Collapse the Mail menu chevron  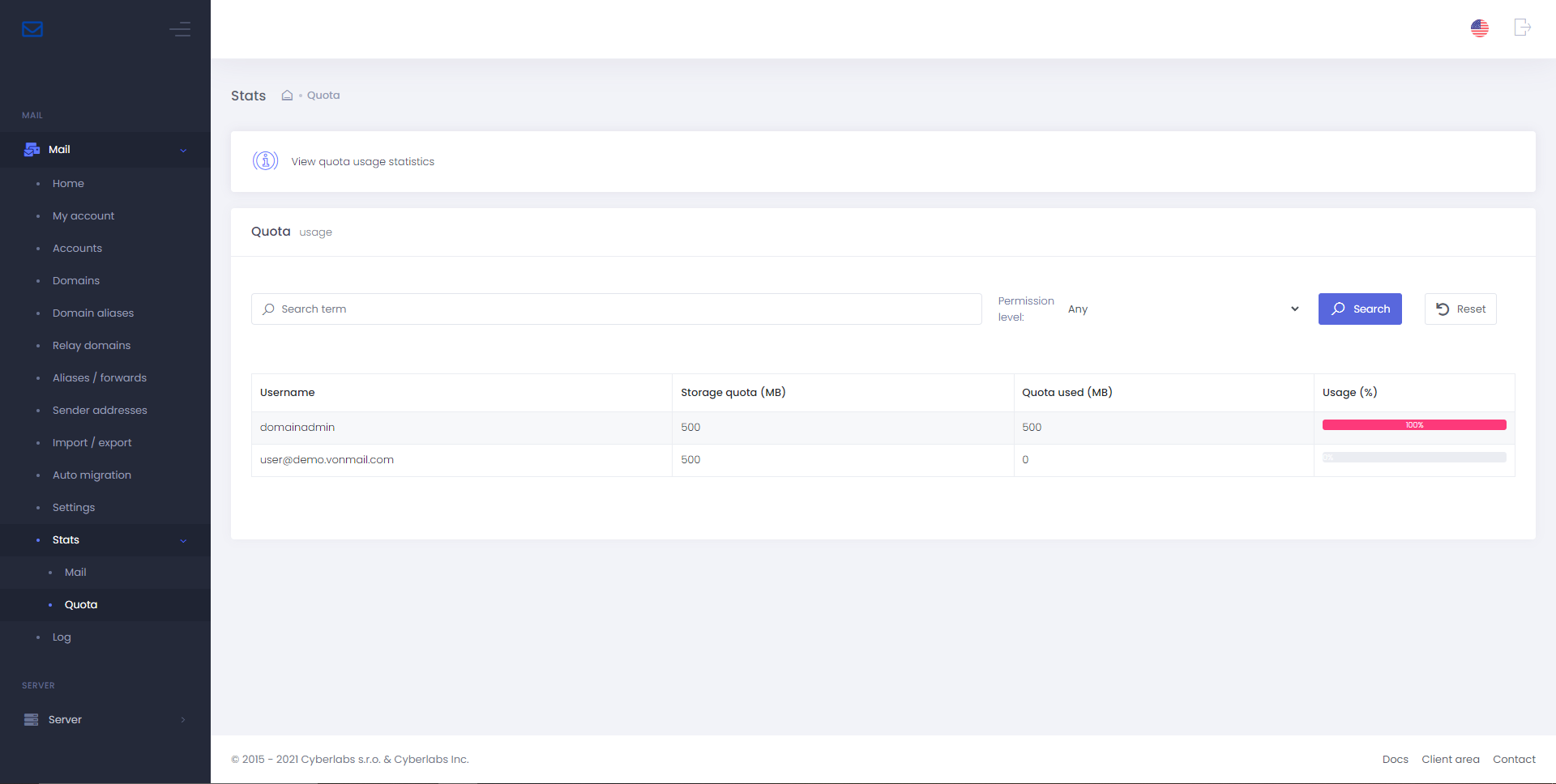(x=183, y=150)
